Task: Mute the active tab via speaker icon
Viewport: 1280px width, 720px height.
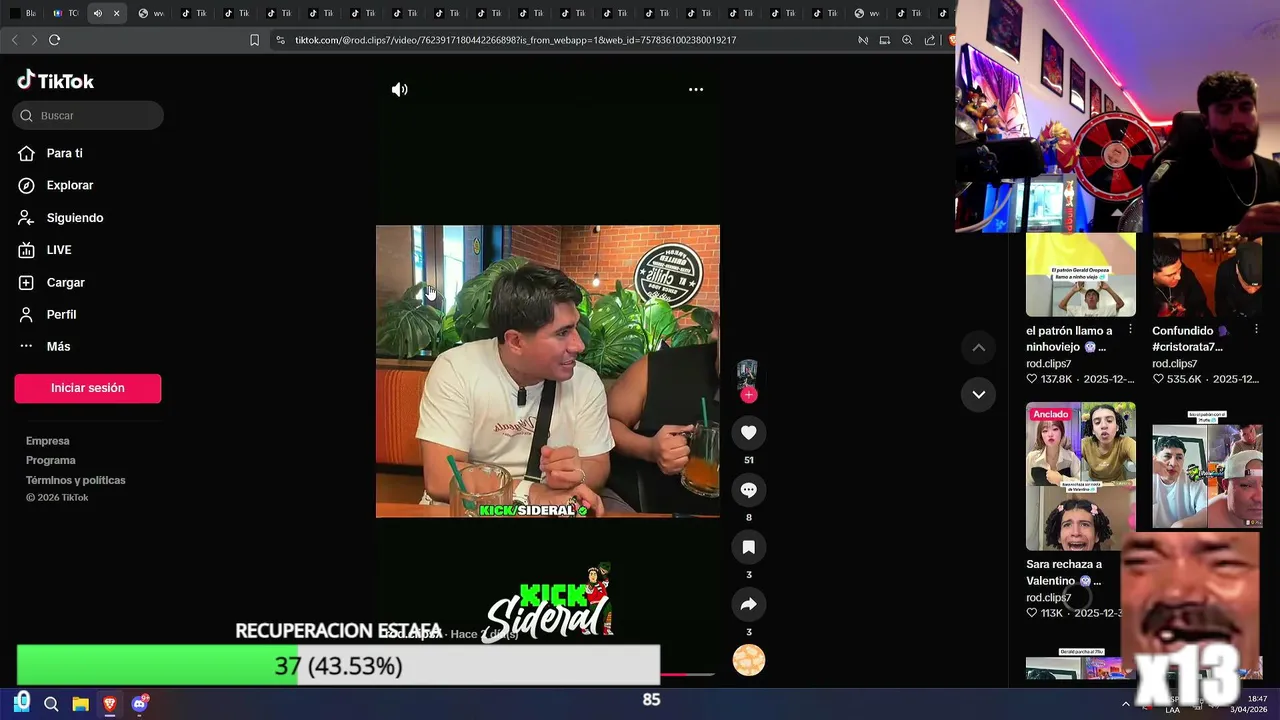Action: pos(97,13)
